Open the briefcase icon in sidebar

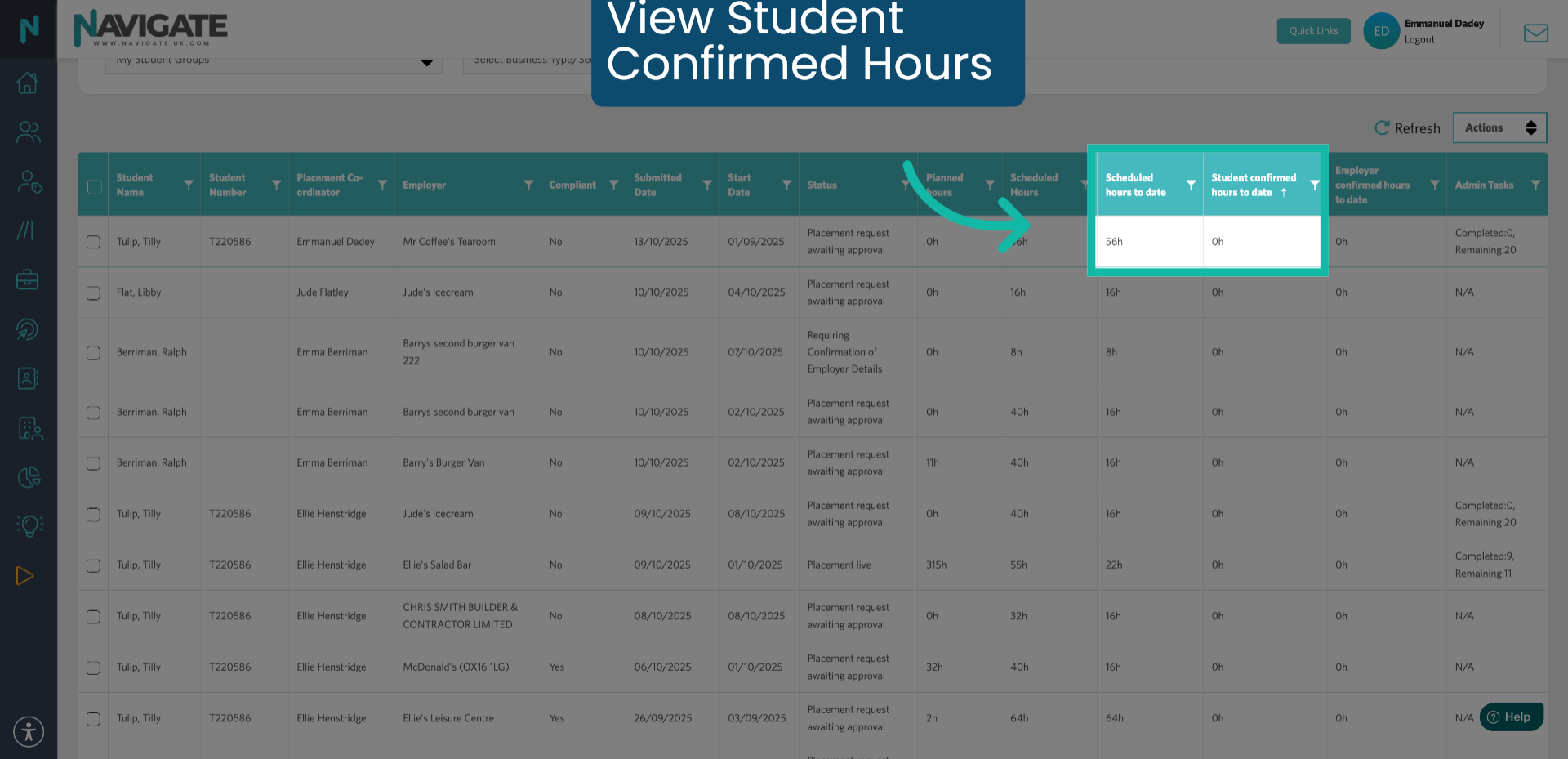pos(28,279)
